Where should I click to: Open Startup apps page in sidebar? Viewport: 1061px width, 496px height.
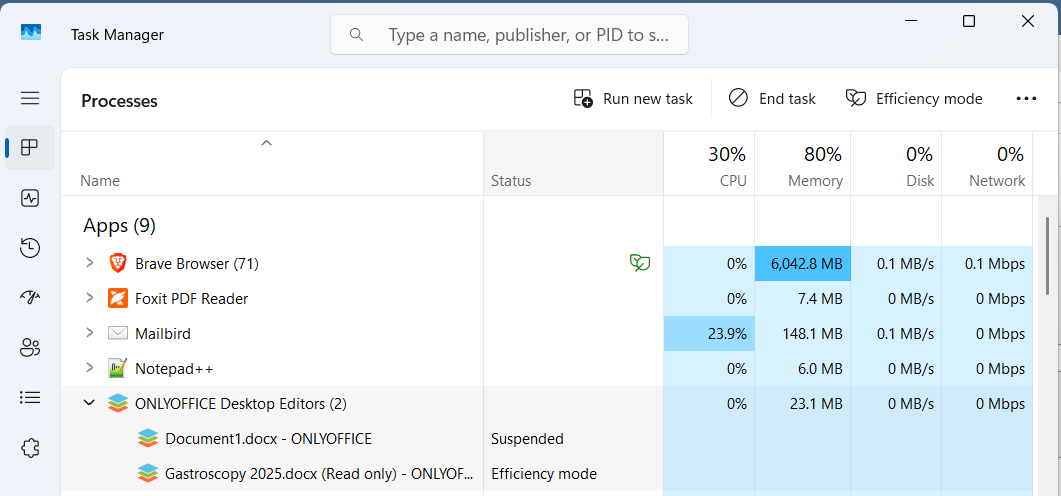(30, 298)
